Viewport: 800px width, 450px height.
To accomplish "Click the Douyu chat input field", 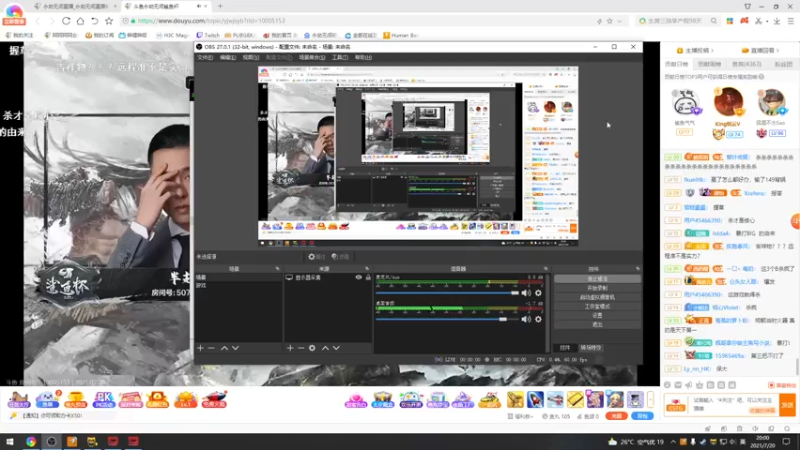I will pyautogui.click(x=735, y=405).
